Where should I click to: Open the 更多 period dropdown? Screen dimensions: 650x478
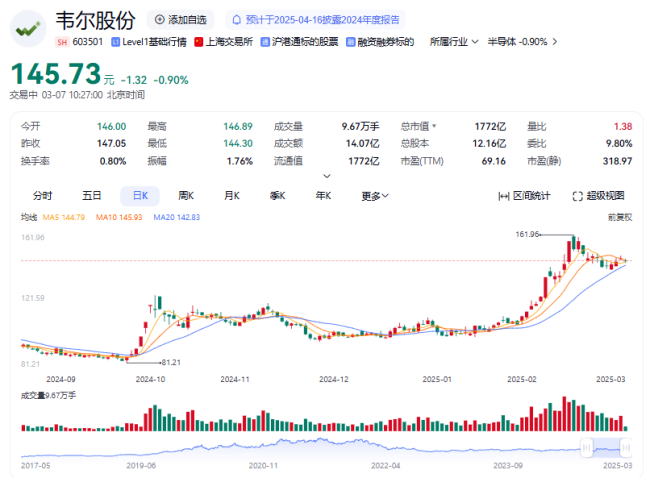click(x=375, y=196)
